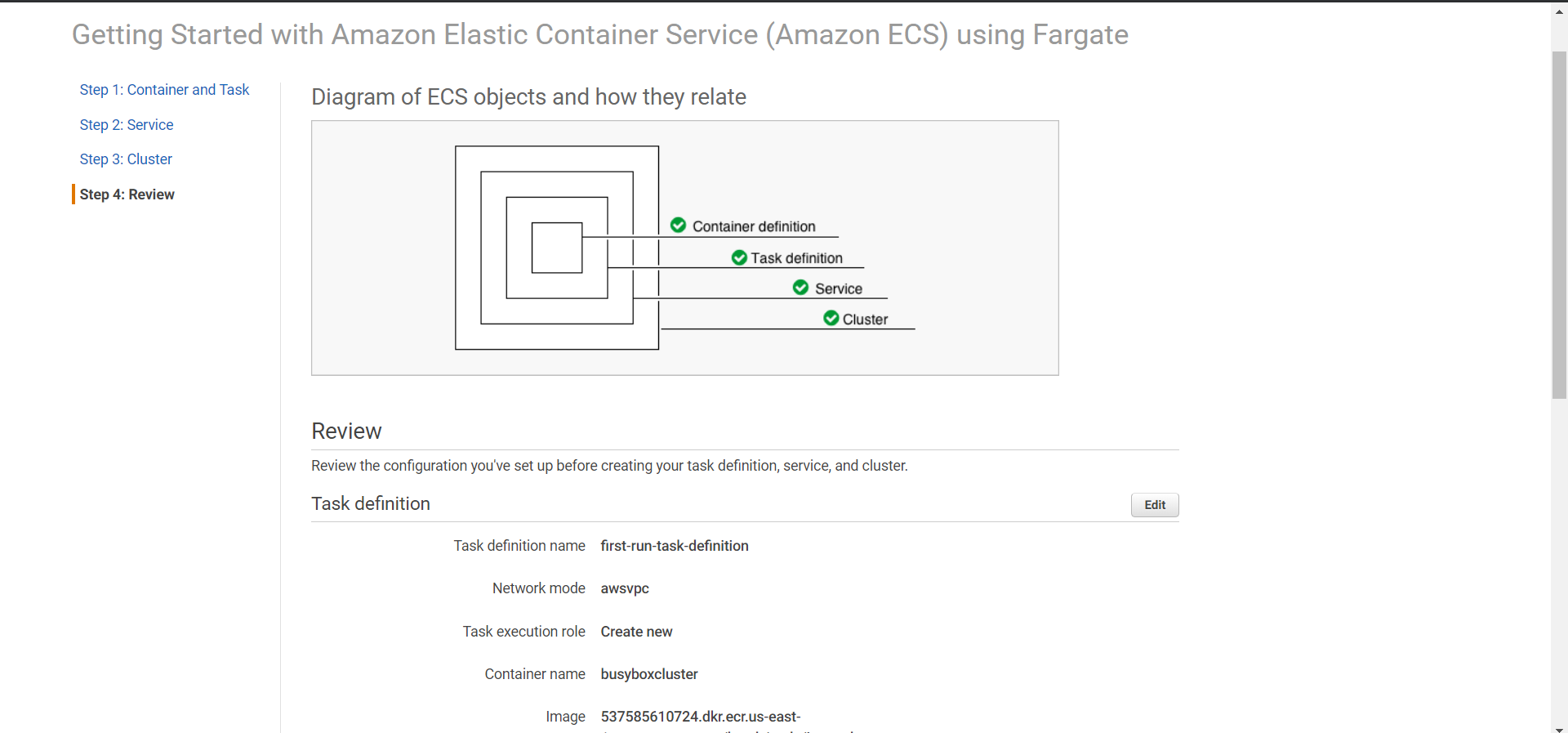
Task: Select Step 4: Review in sidebar
Action: pos(127,194)
